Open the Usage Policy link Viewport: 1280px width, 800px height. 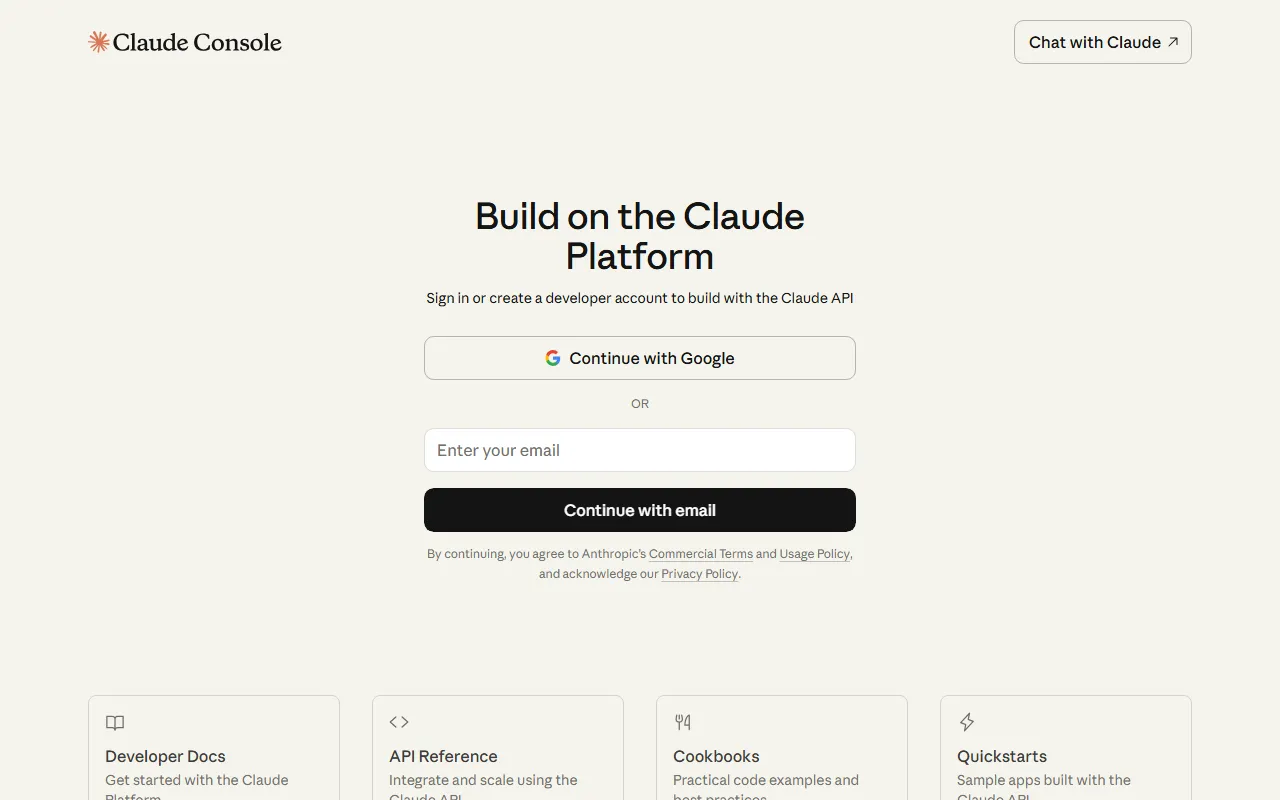pos(814,554)
